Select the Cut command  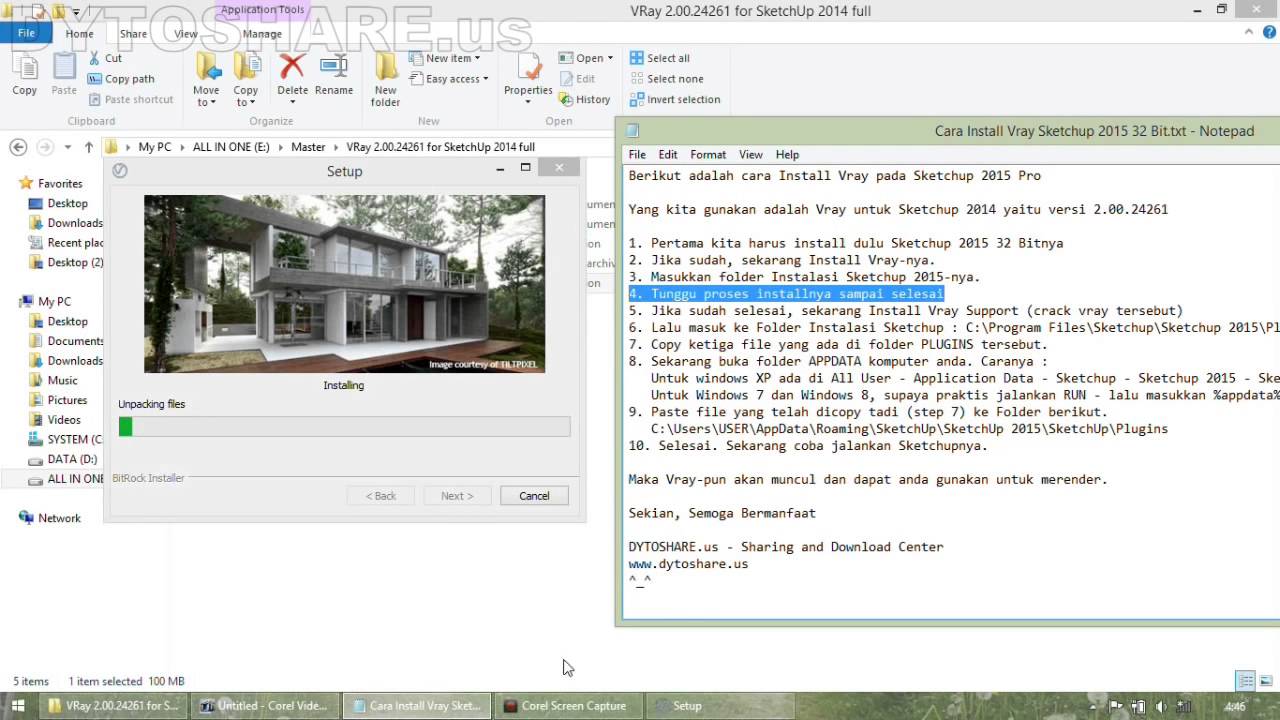(x=105, y=58)
